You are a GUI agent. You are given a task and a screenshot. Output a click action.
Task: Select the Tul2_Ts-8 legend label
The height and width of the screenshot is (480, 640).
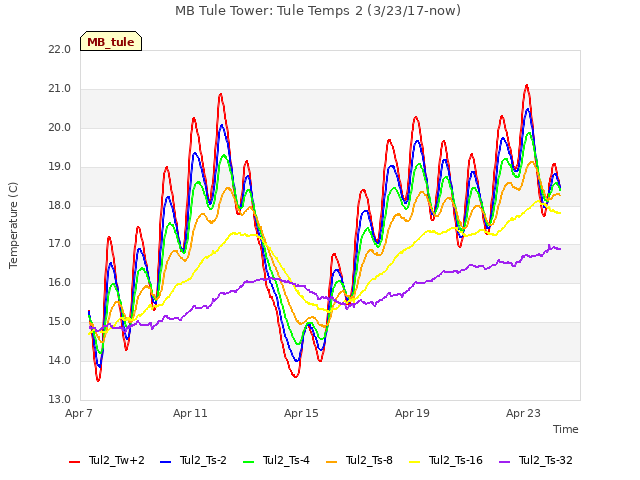[x=369, y=460]
